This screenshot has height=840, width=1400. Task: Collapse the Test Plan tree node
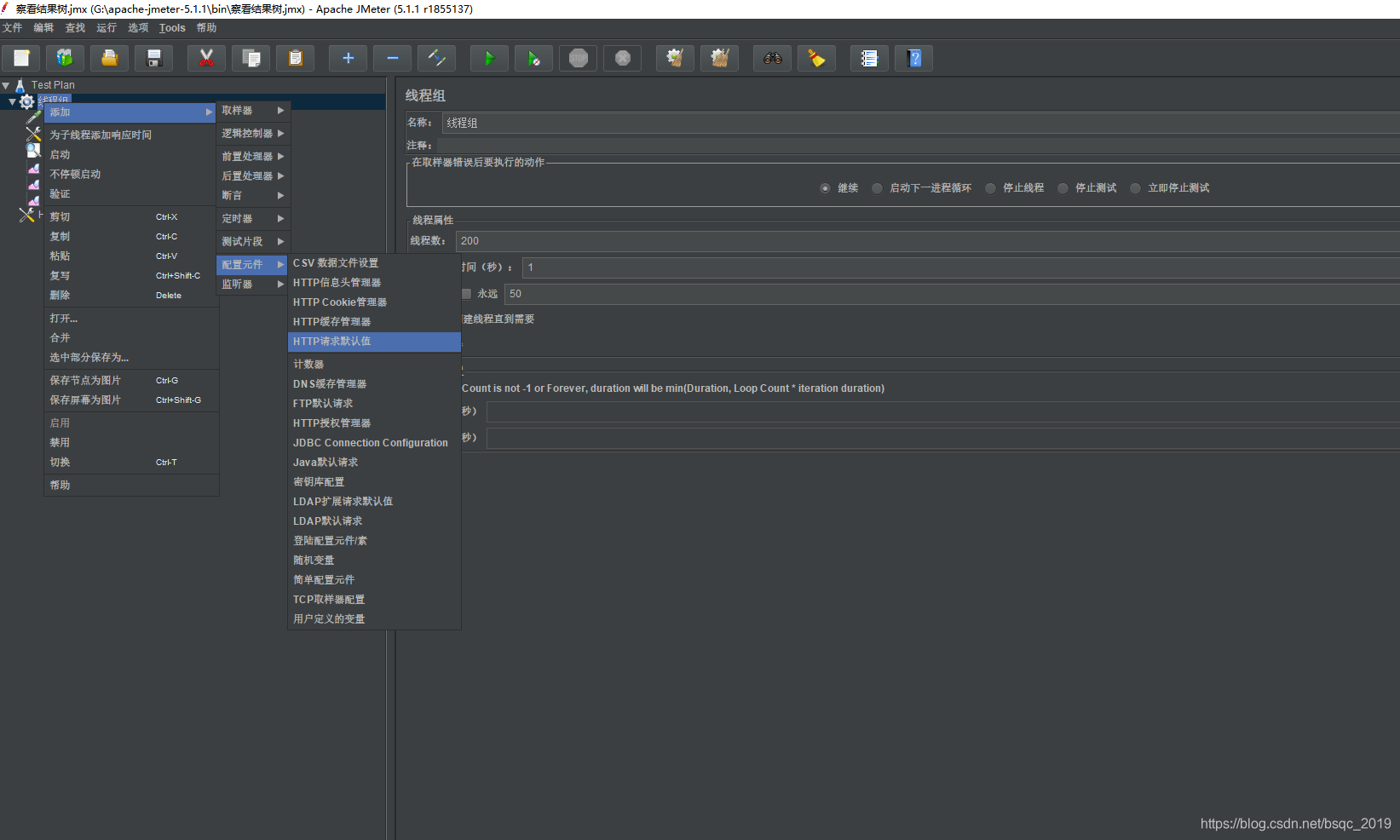6,85
